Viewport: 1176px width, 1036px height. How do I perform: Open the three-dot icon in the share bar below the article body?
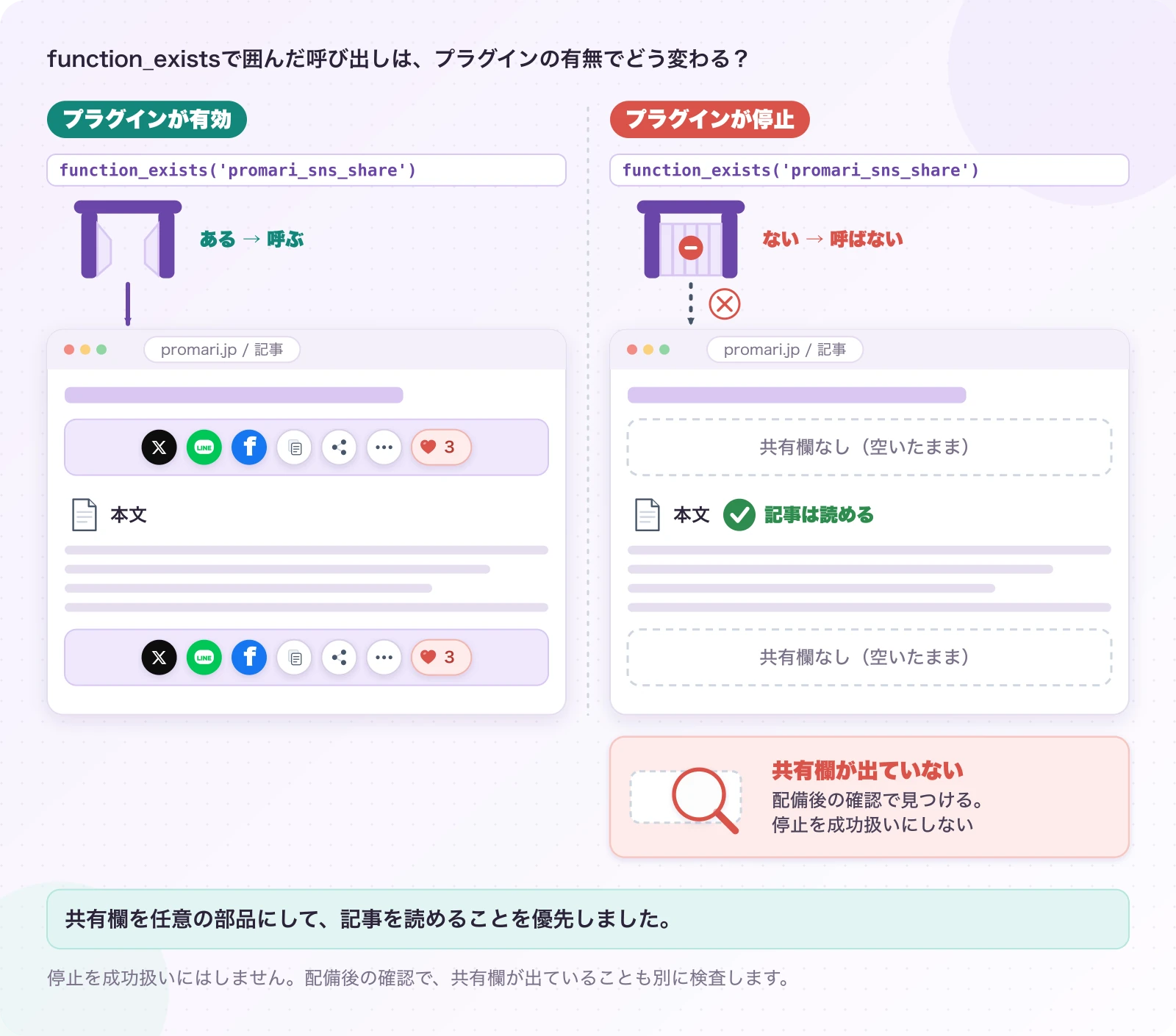384,658
